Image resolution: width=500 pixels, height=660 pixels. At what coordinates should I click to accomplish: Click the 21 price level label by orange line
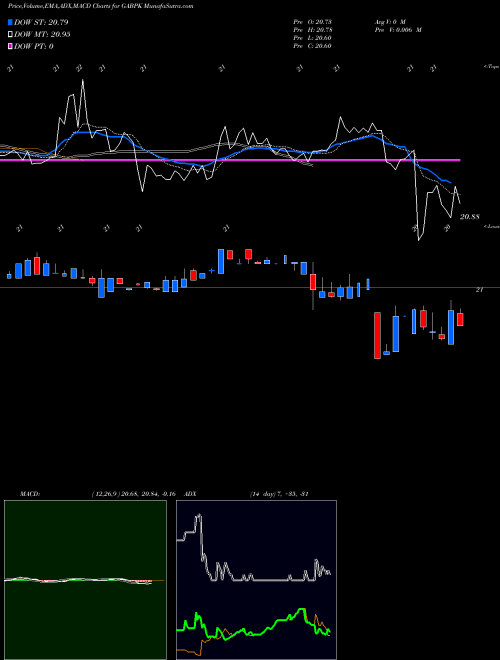(x=479, y=290)
